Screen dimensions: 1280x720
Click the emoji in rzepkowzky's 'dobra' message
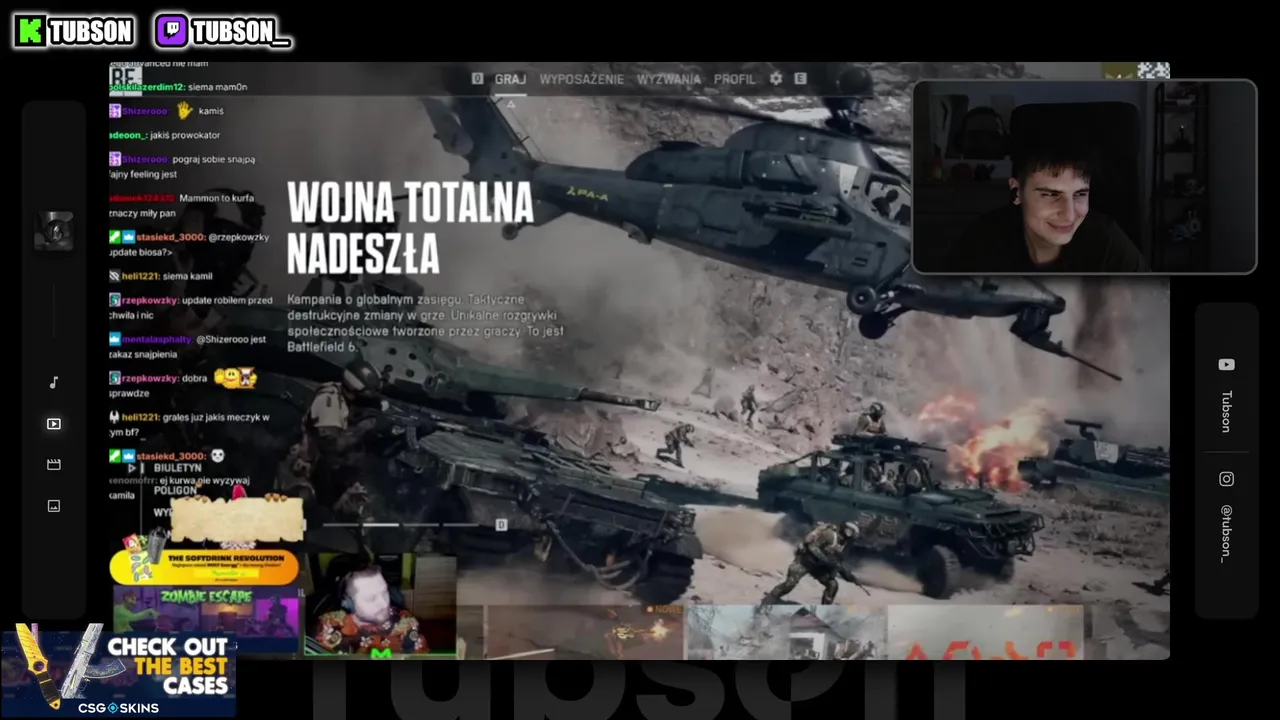click(x=236, y=377)
